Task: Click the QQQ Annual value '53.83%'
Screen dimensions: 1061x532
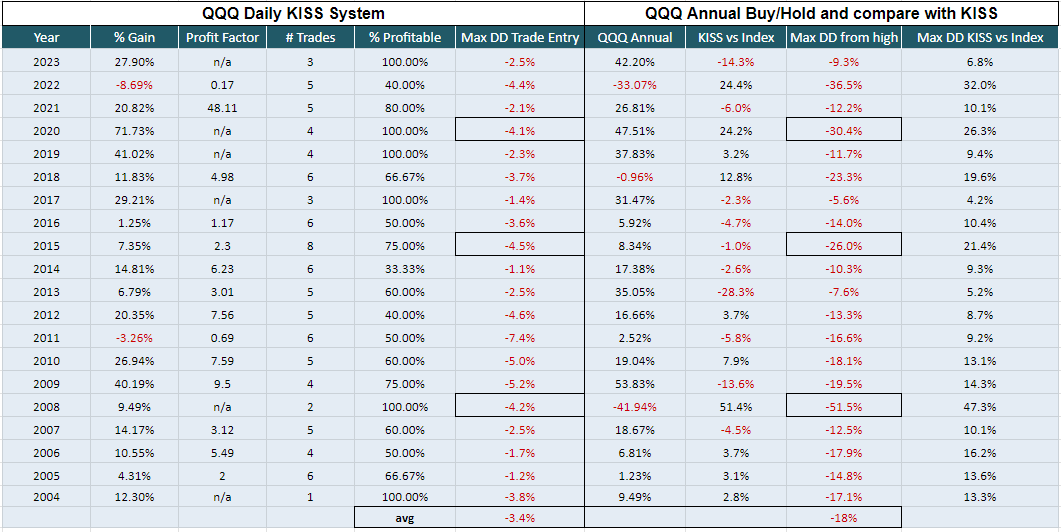Action: pos(635,384)
